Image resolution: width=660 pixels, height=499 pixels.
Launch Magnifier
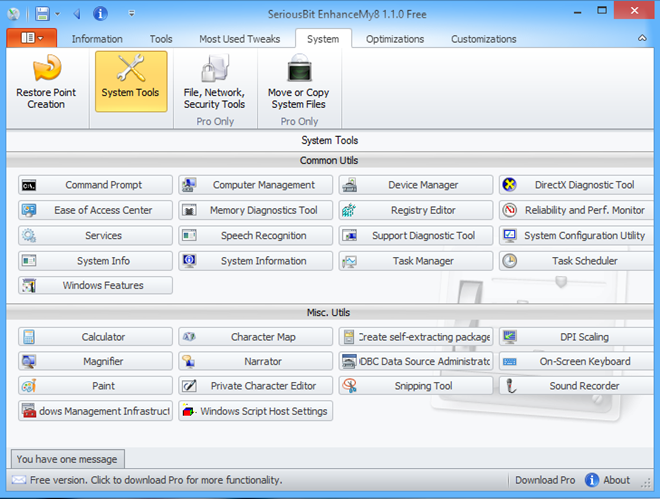point(95,361)
